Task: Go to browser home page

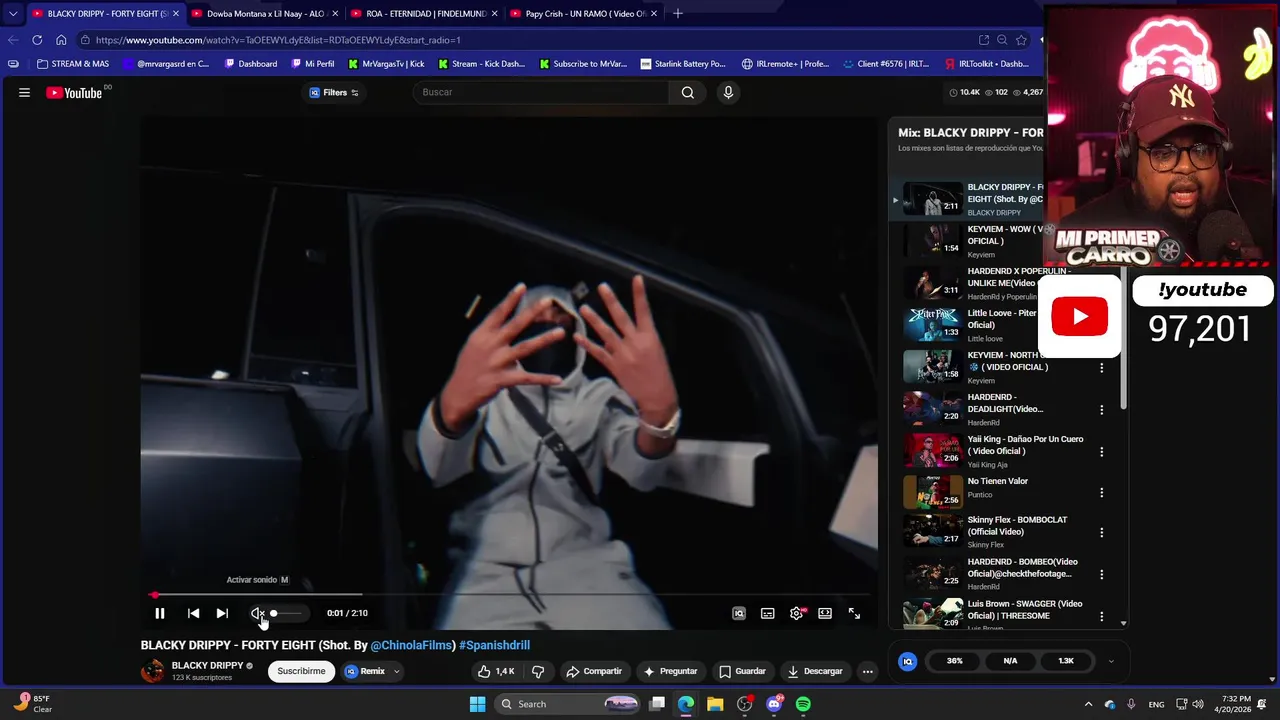Action: click(61, 40)
